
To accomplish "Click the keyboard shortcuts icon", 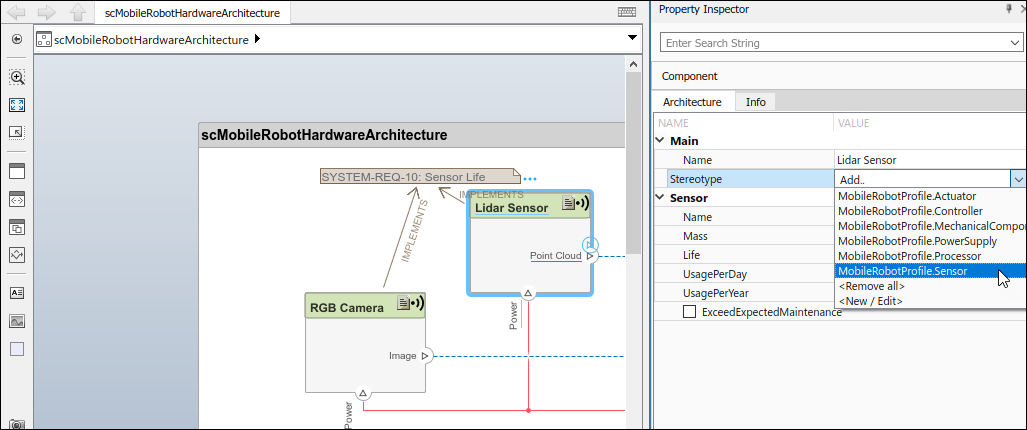I will click(x=627, y=13).
